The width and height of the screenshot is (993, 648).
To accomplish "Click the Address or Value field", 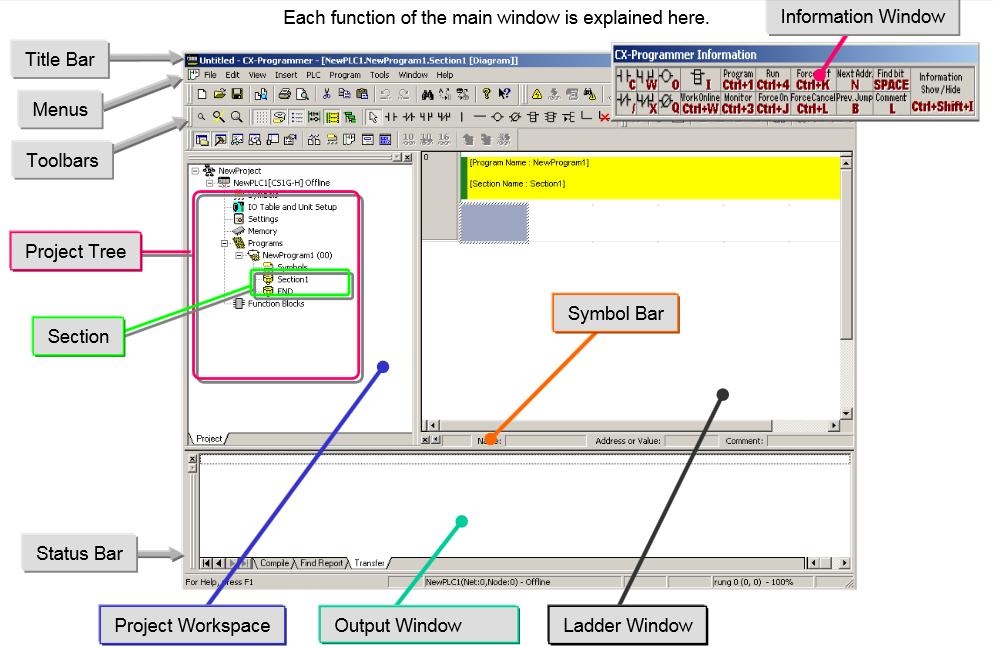I will pyautogui.click(x=690, y=440).
